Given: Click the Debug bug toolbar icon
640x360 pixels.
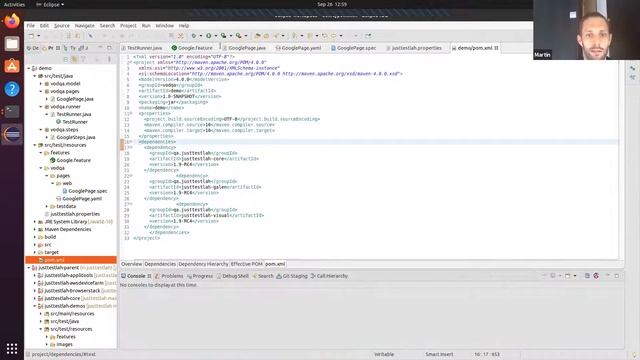Looking at the screenshot, I should [x=193, y=36].
